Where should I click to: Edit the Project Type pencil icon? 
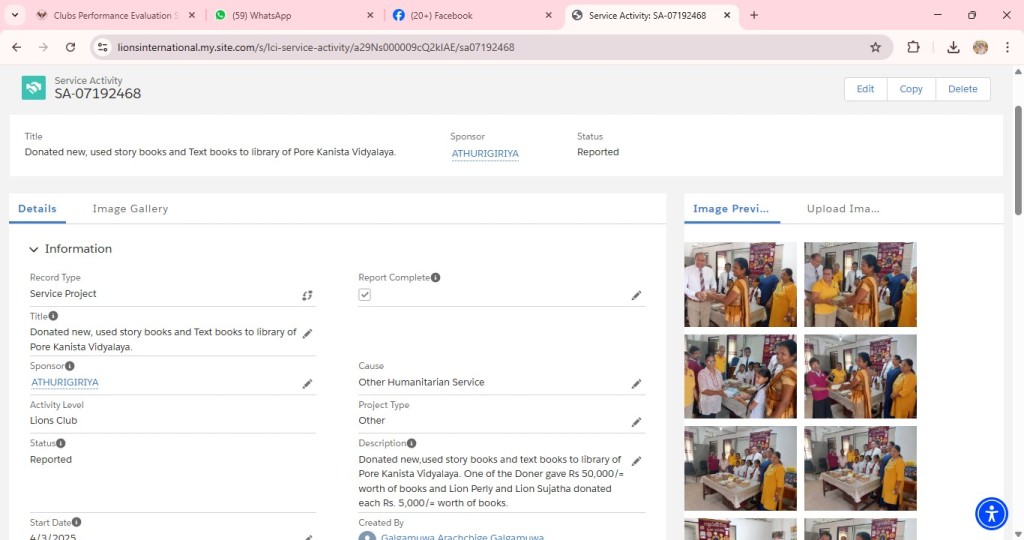tap(636, 422)
